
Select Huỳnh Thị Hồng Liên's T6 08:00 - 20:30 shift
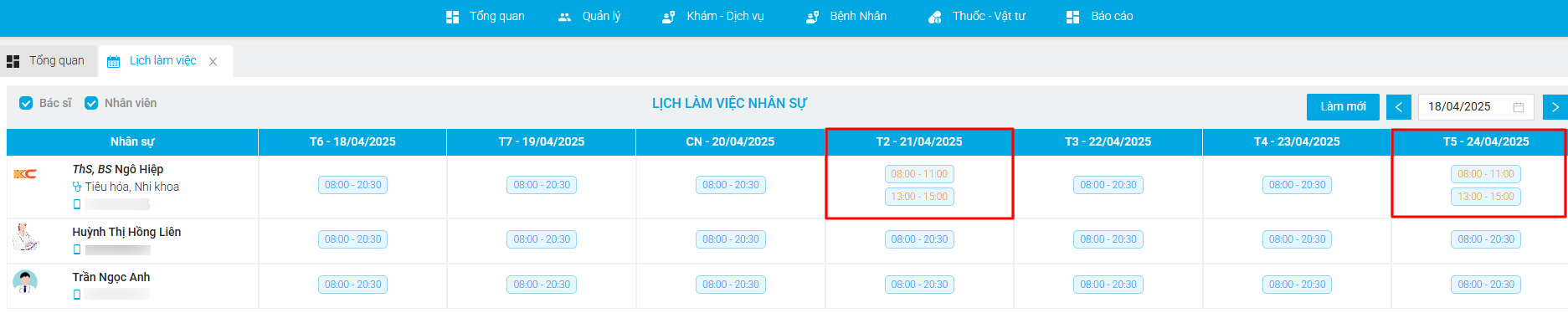tap(352, 239)
